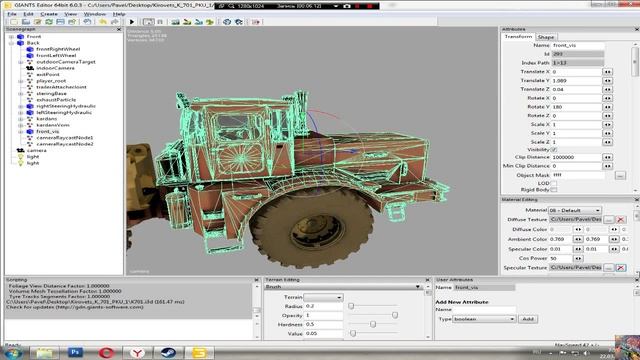Toggle the Visibility checkbox
The height and width of the screenshot is (360, 640).
pos(554,150)
